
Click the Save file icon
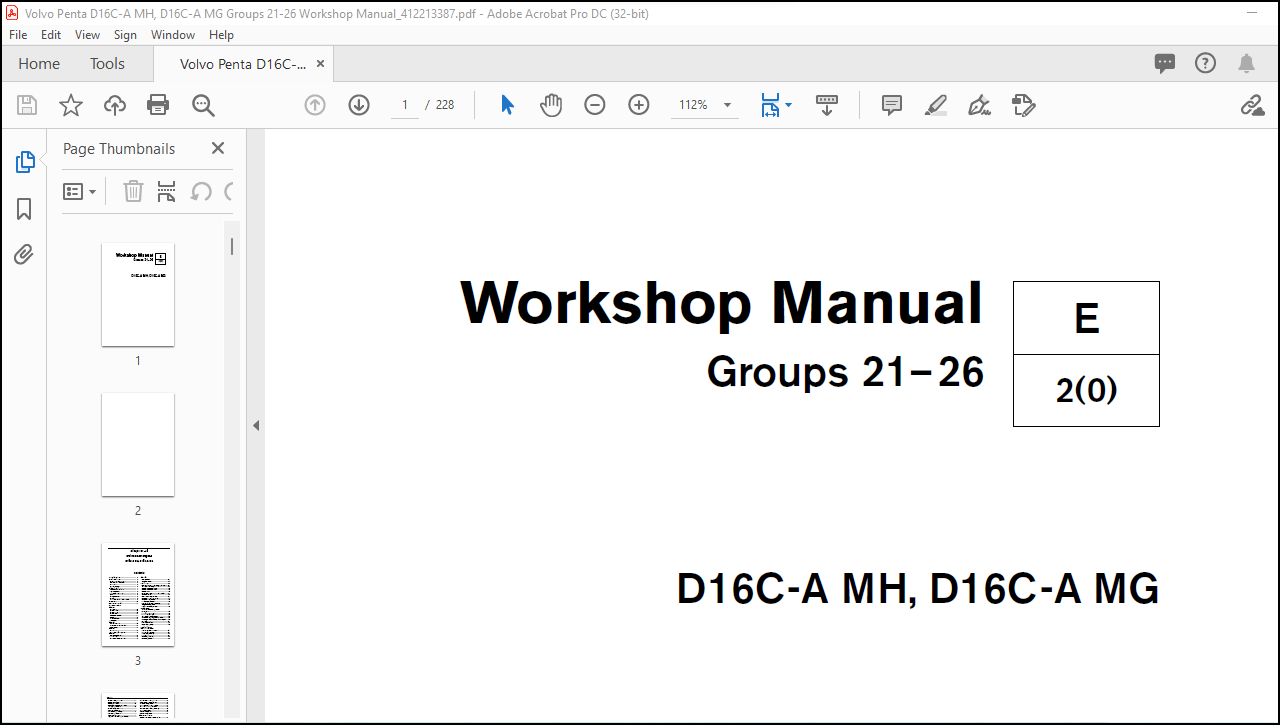pos(27,105)
